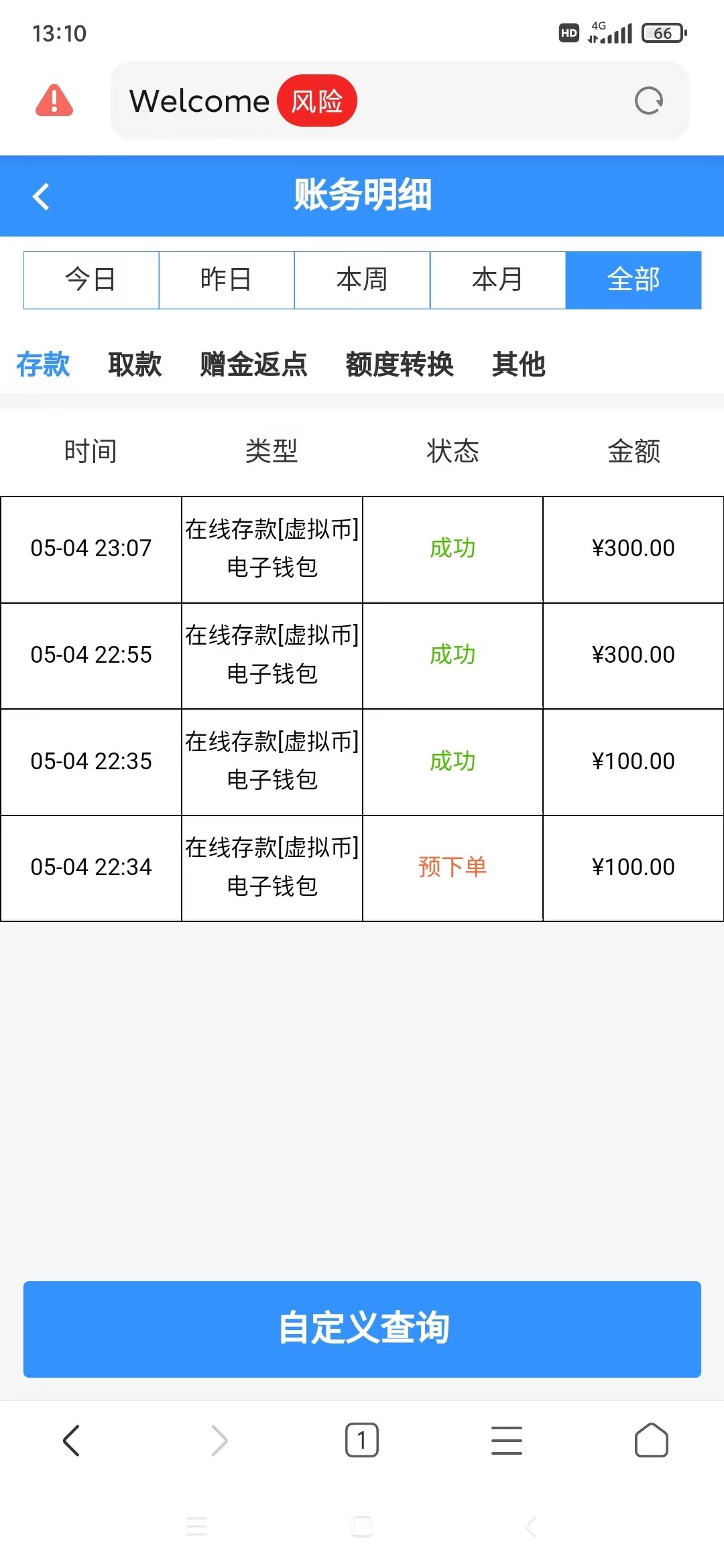Switch to 本月 date range

[497, 280]
